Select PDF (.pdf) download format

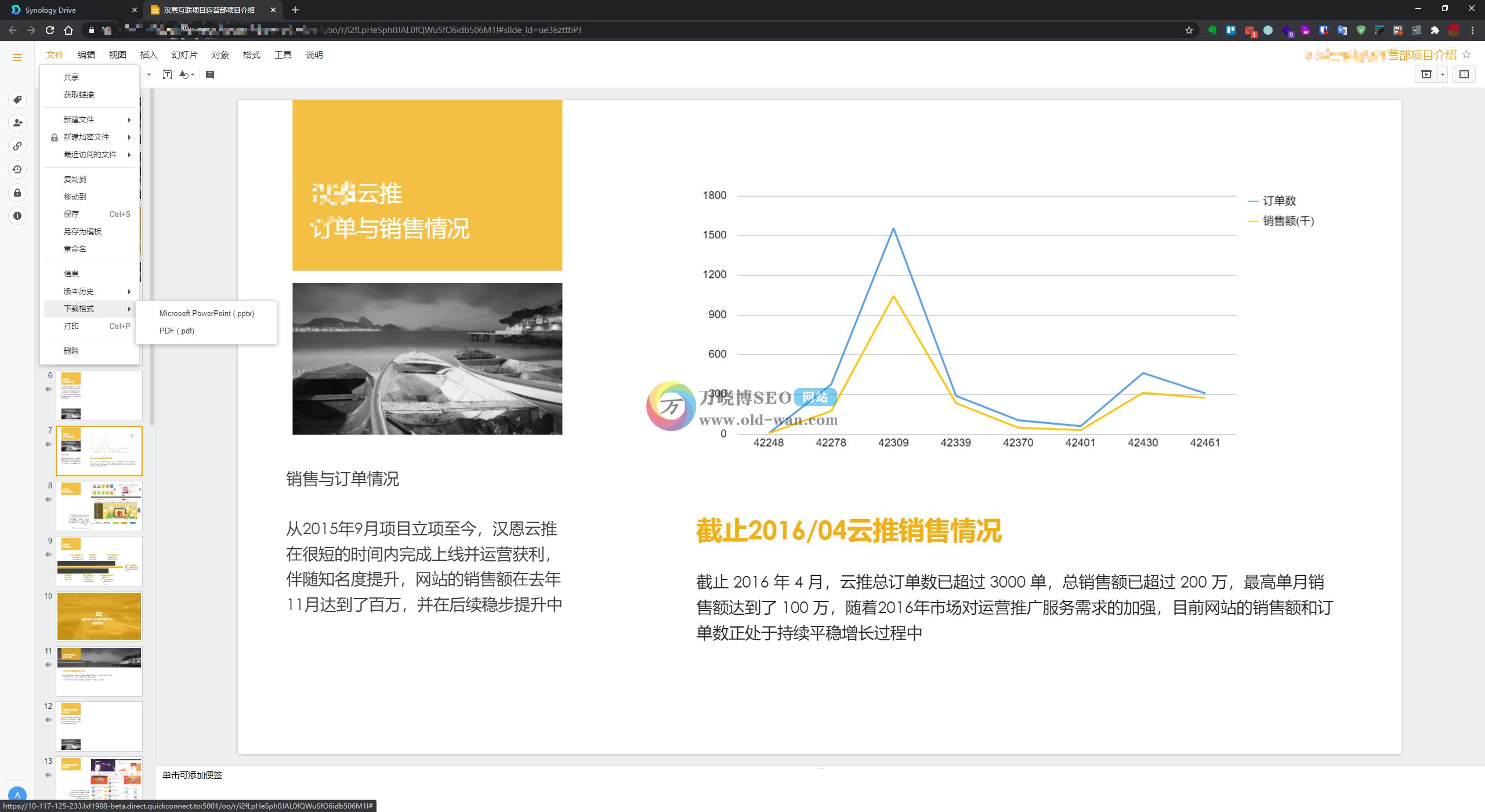[177, 330]
